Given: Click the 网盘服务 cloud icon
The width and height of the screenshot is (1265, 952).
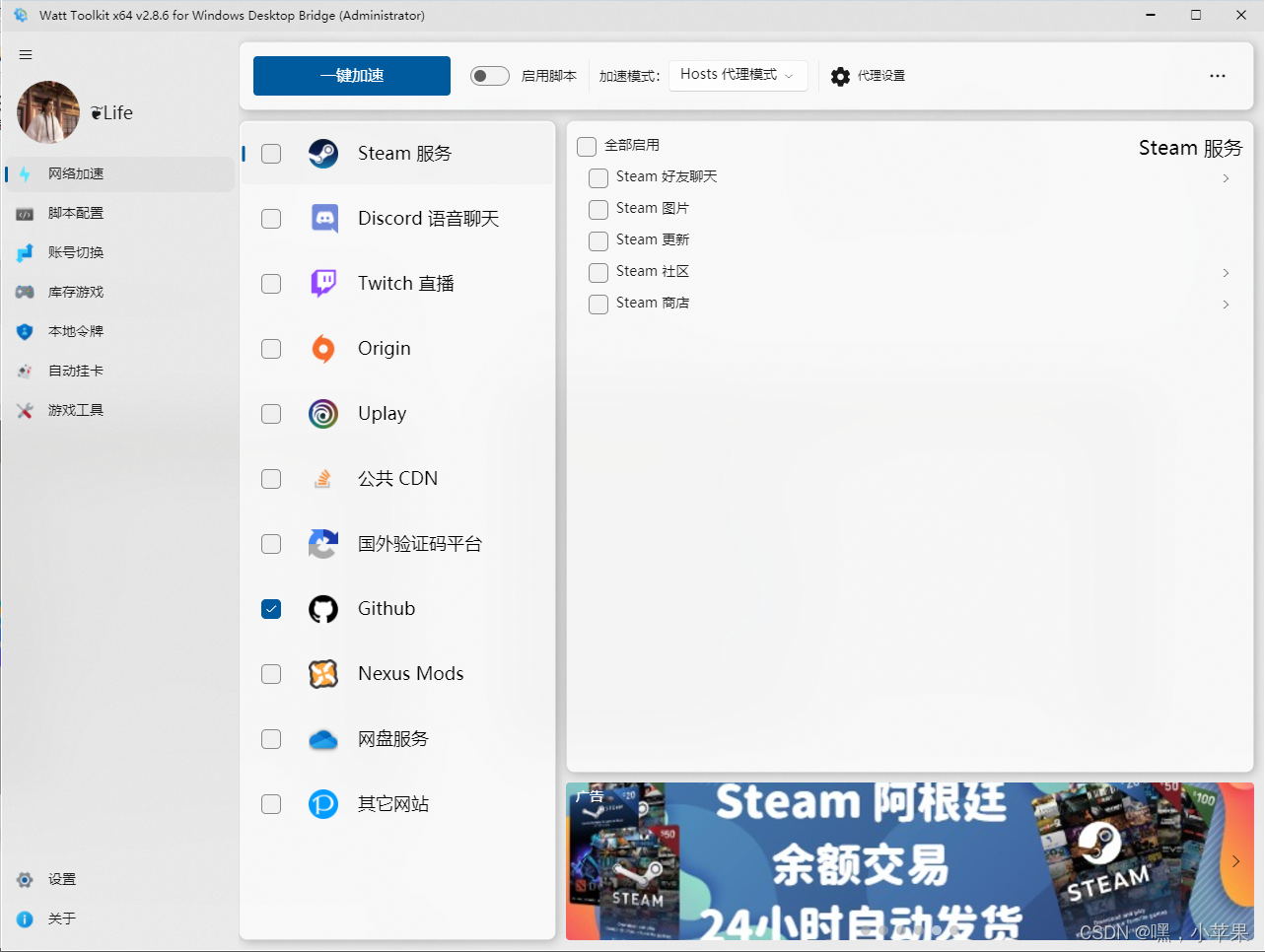Looking at the screenshot, I should point(323,739).
